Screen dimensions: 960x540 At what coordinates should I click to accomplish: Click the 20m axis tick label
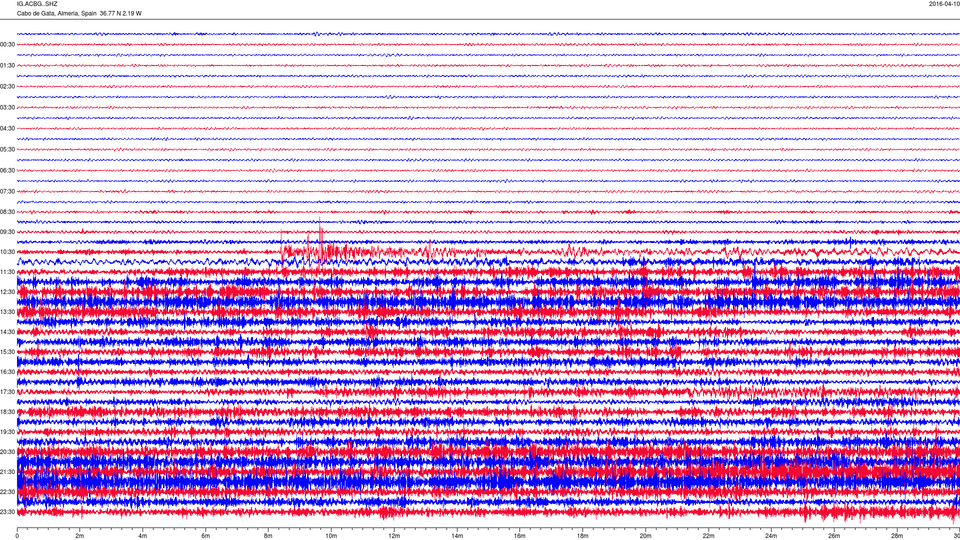click(645, 536)
